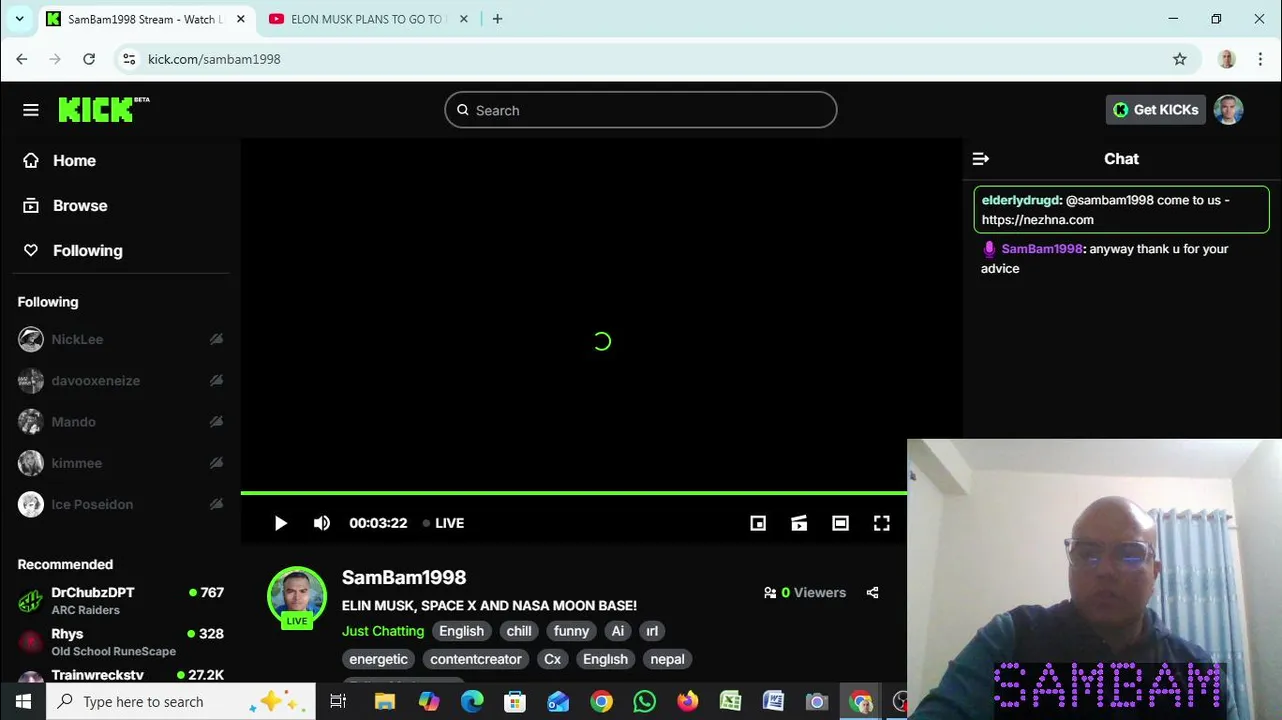The image size is (1282, 720).
Task: Click the green stream progress bar
Action: tap(574, 493)
